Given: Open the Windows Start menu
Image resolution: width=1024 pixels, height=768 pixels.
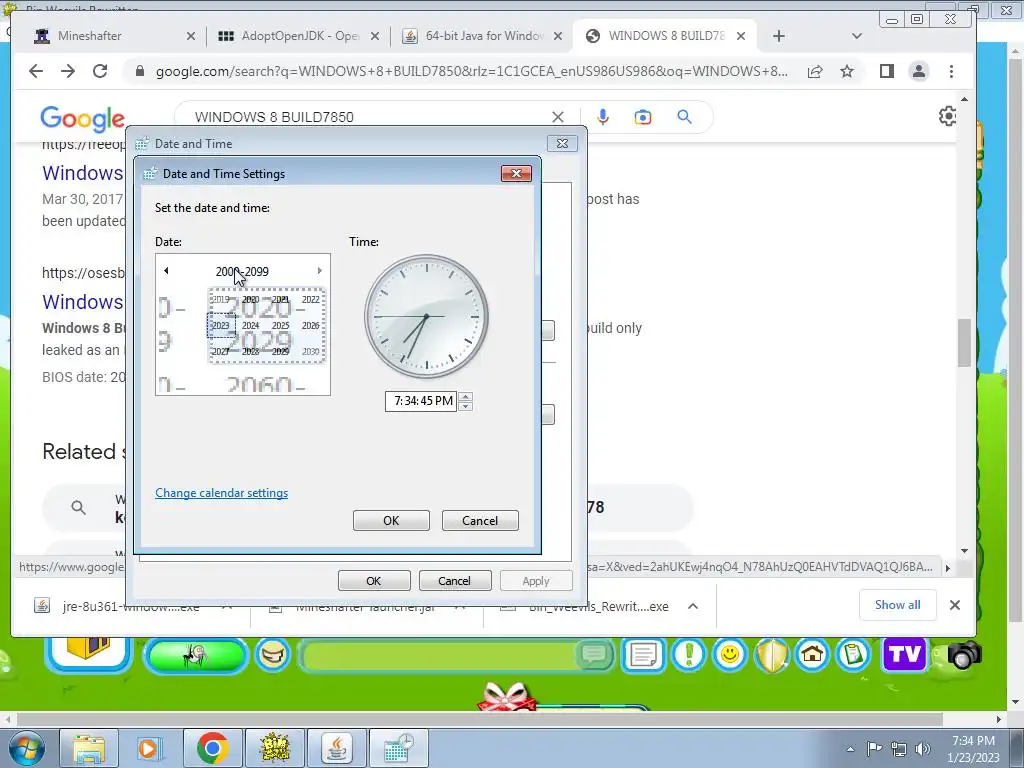Looking at the screenshot, I should [25, 748].
